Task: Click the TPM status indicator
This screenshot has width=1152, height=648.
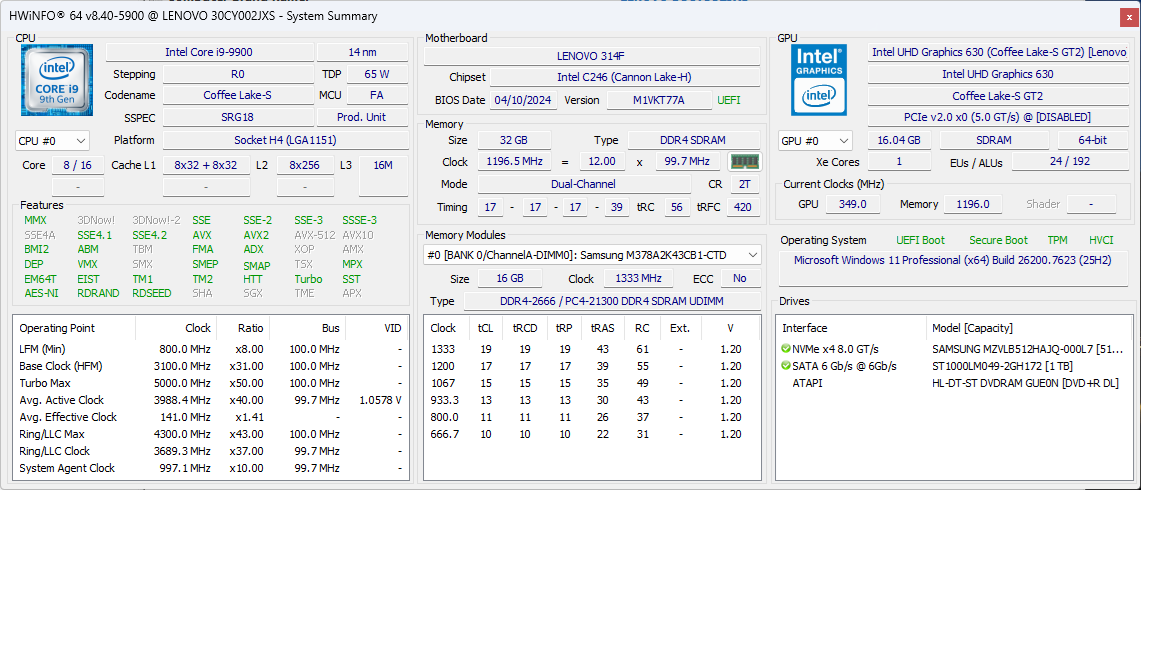Action: 1056,240
